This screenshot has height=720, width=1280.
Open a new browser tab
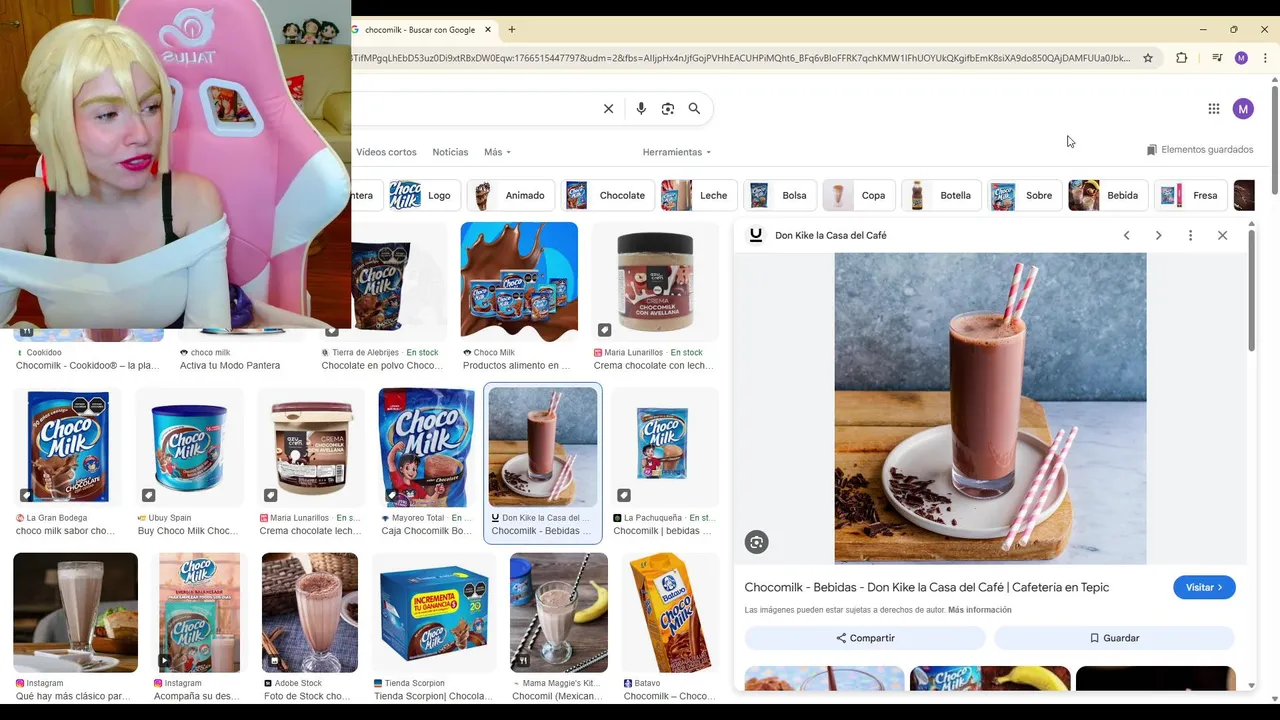(511, 30)
